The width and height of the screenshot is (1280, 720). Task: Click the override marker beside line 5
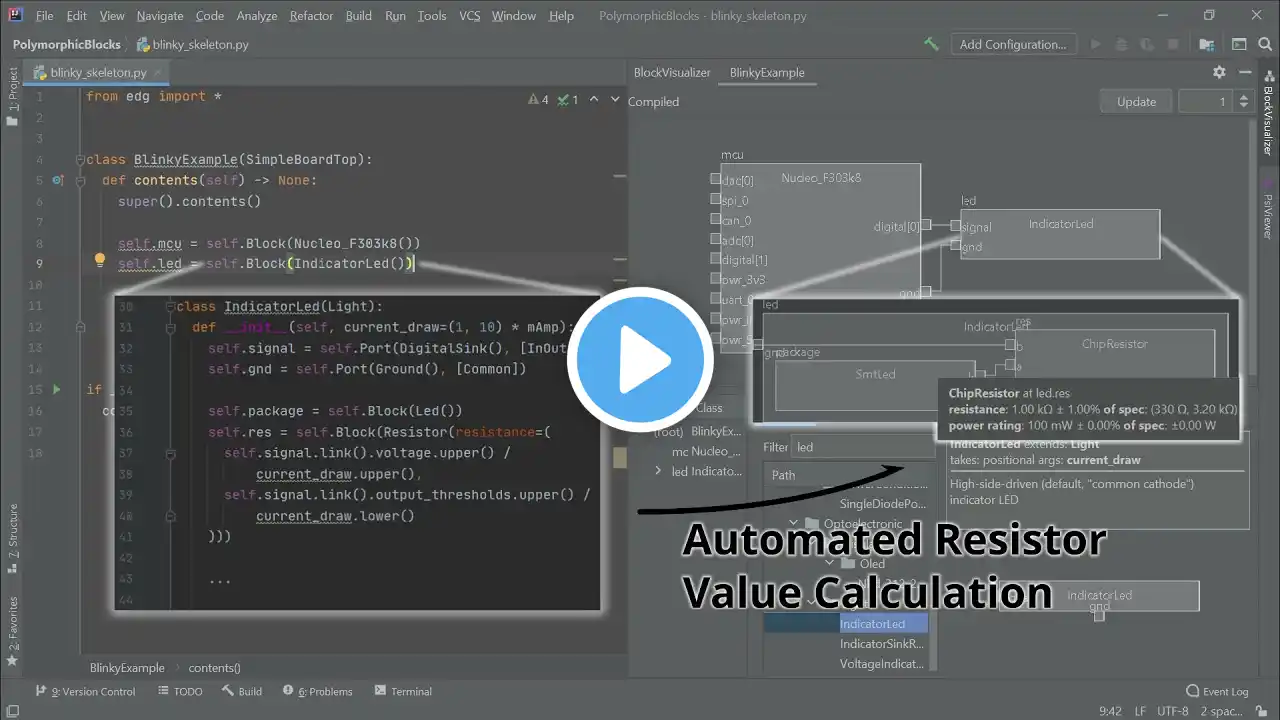57,181
